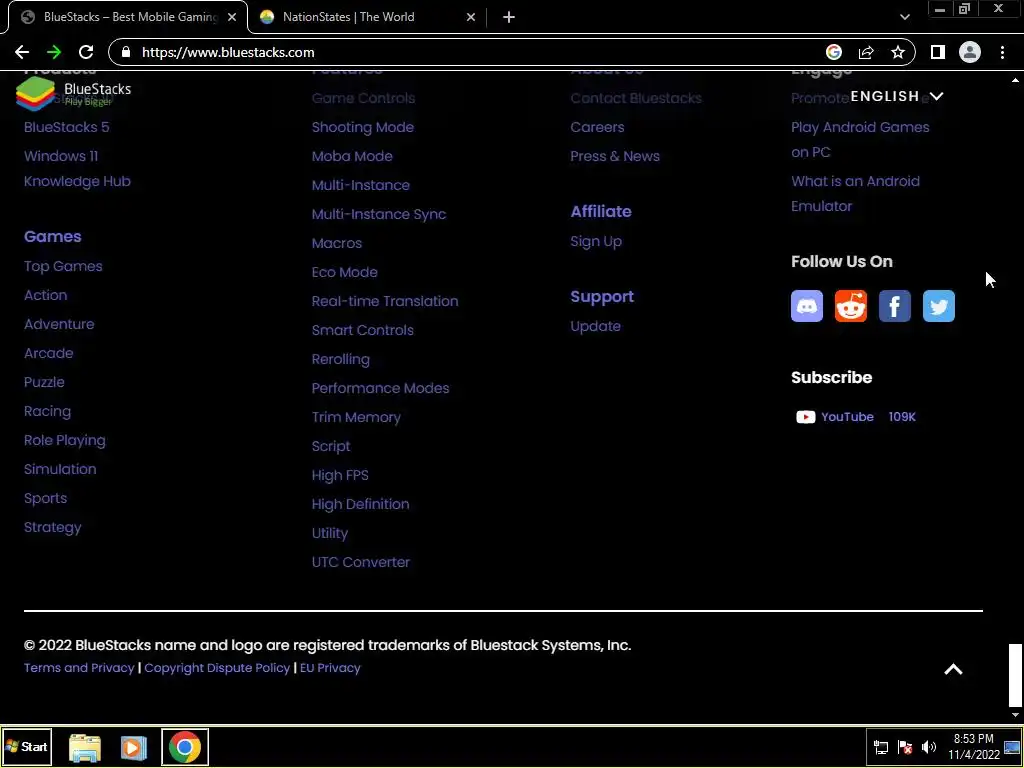Click Chrome icon in taskbar

185,747
